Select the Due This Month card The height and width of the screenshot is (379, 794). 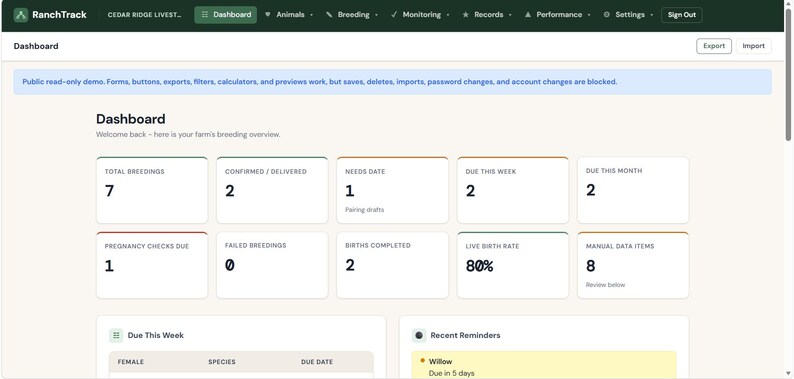click(633, 190)
